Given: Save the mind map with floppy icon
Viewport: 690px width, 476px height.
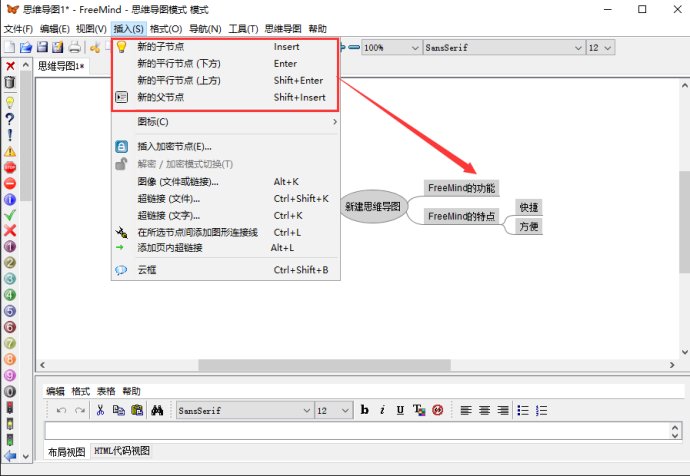Looking at the screenshot, I should coord(42,47).
